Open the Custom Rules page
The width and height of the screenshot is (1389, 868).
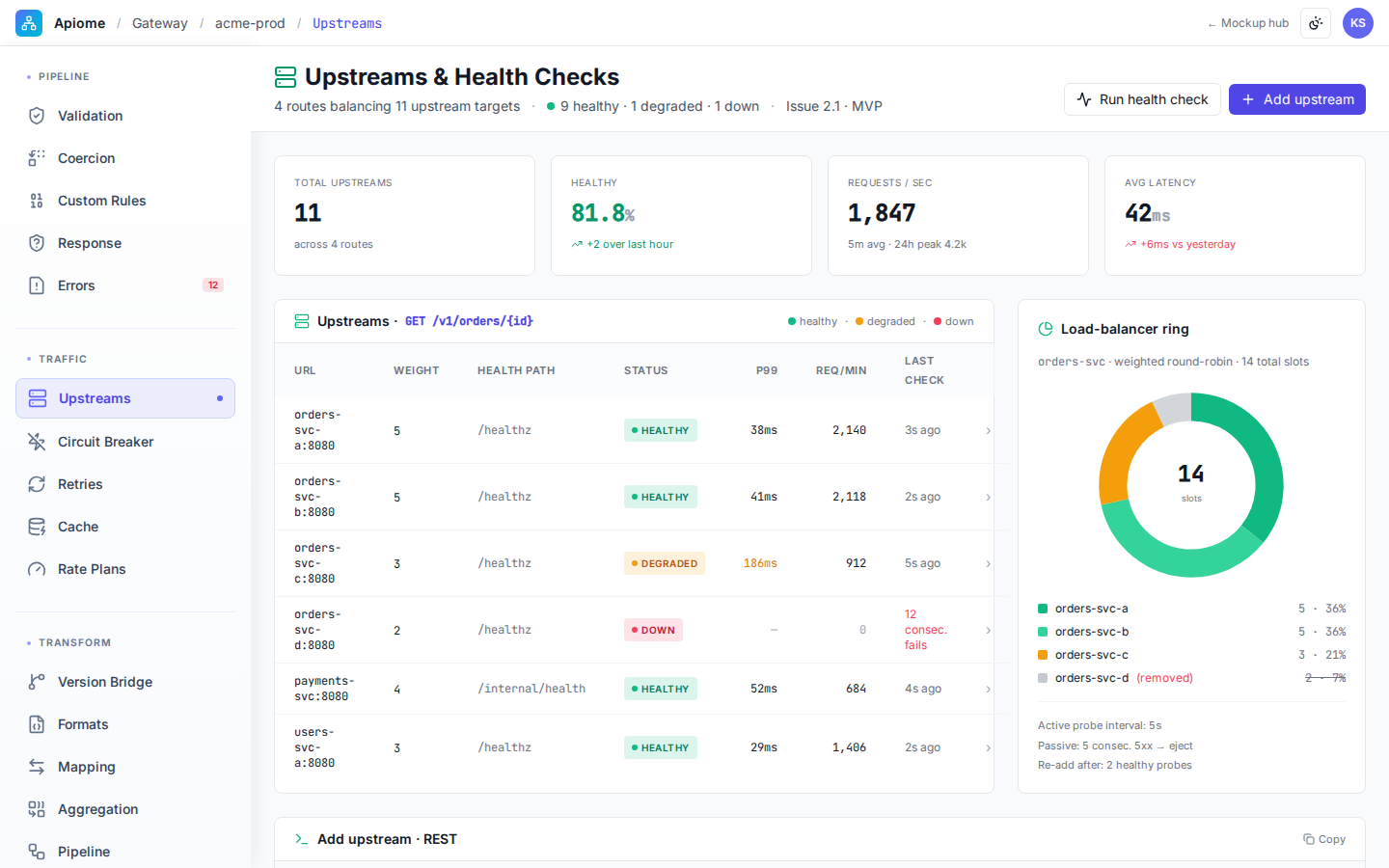[125, 201]
